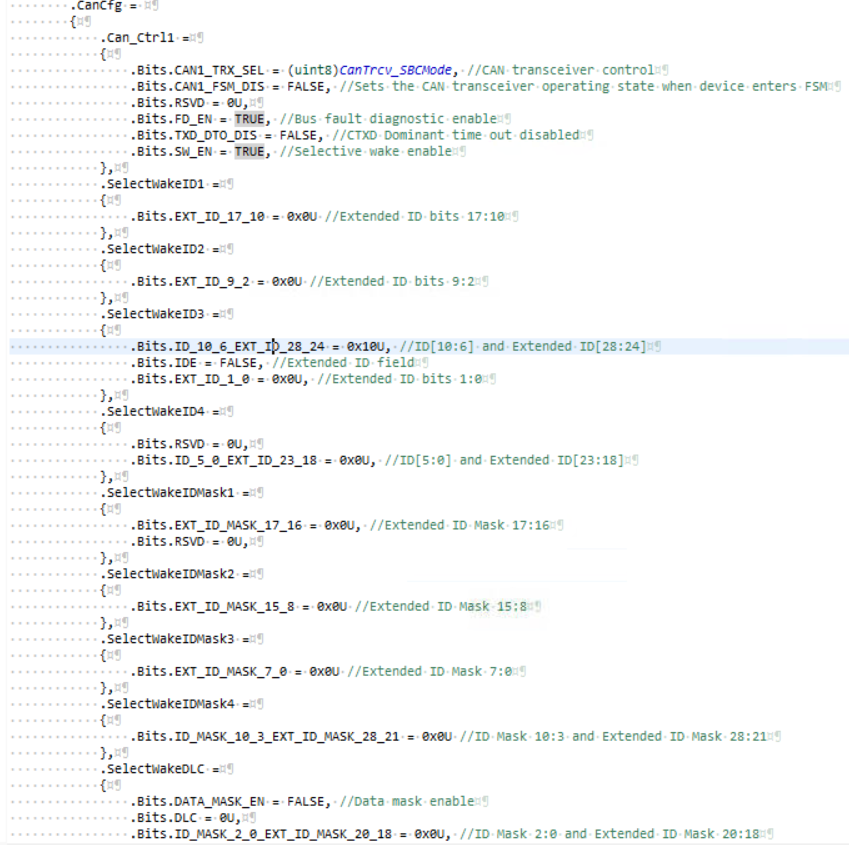The image size is (849, 845).
Task: Click the .Bits.TXD_DTO_DIS field name
Action: click(x=193, y=135)
